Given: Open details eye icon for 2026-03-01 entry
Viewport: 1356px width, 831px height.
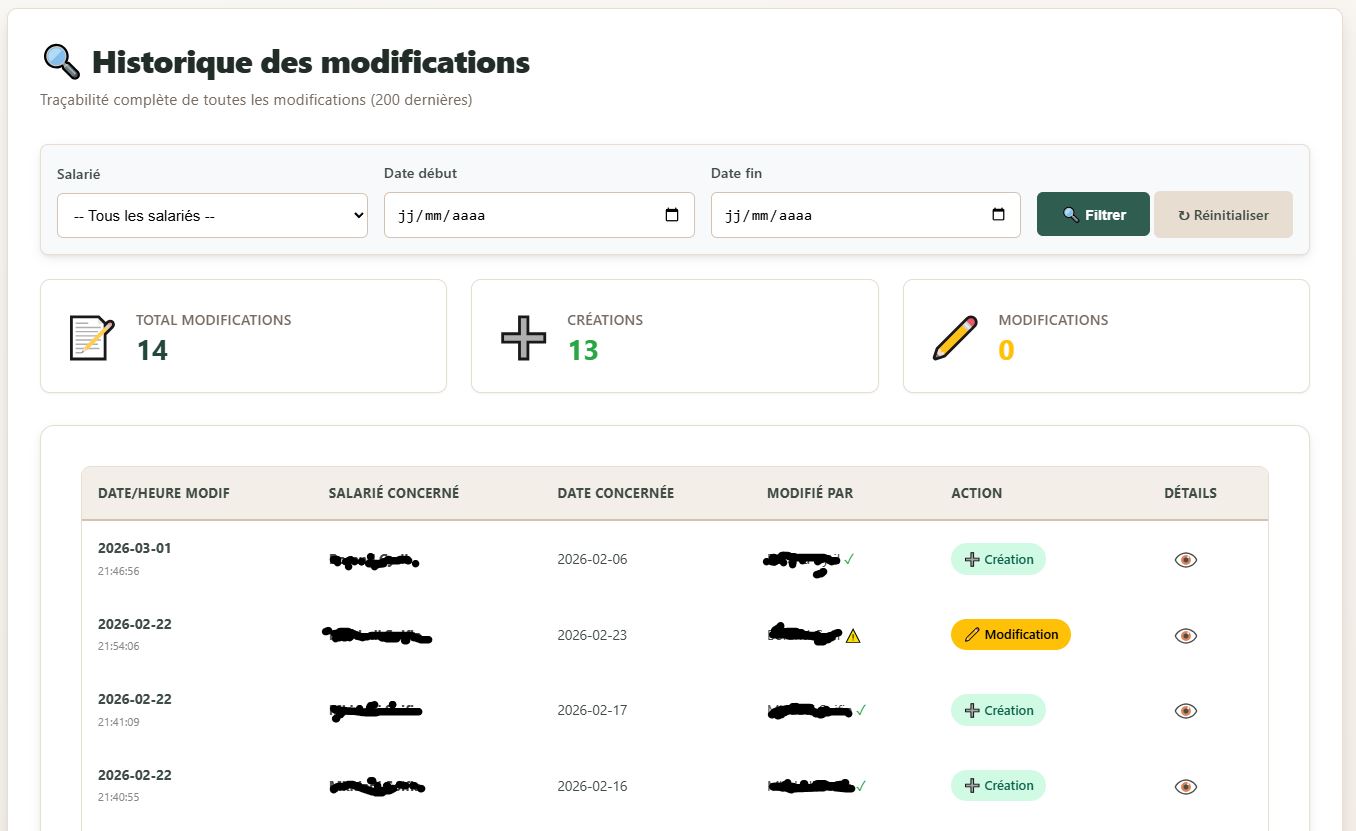Looking at the screenshot, I should click(1185, 560).
